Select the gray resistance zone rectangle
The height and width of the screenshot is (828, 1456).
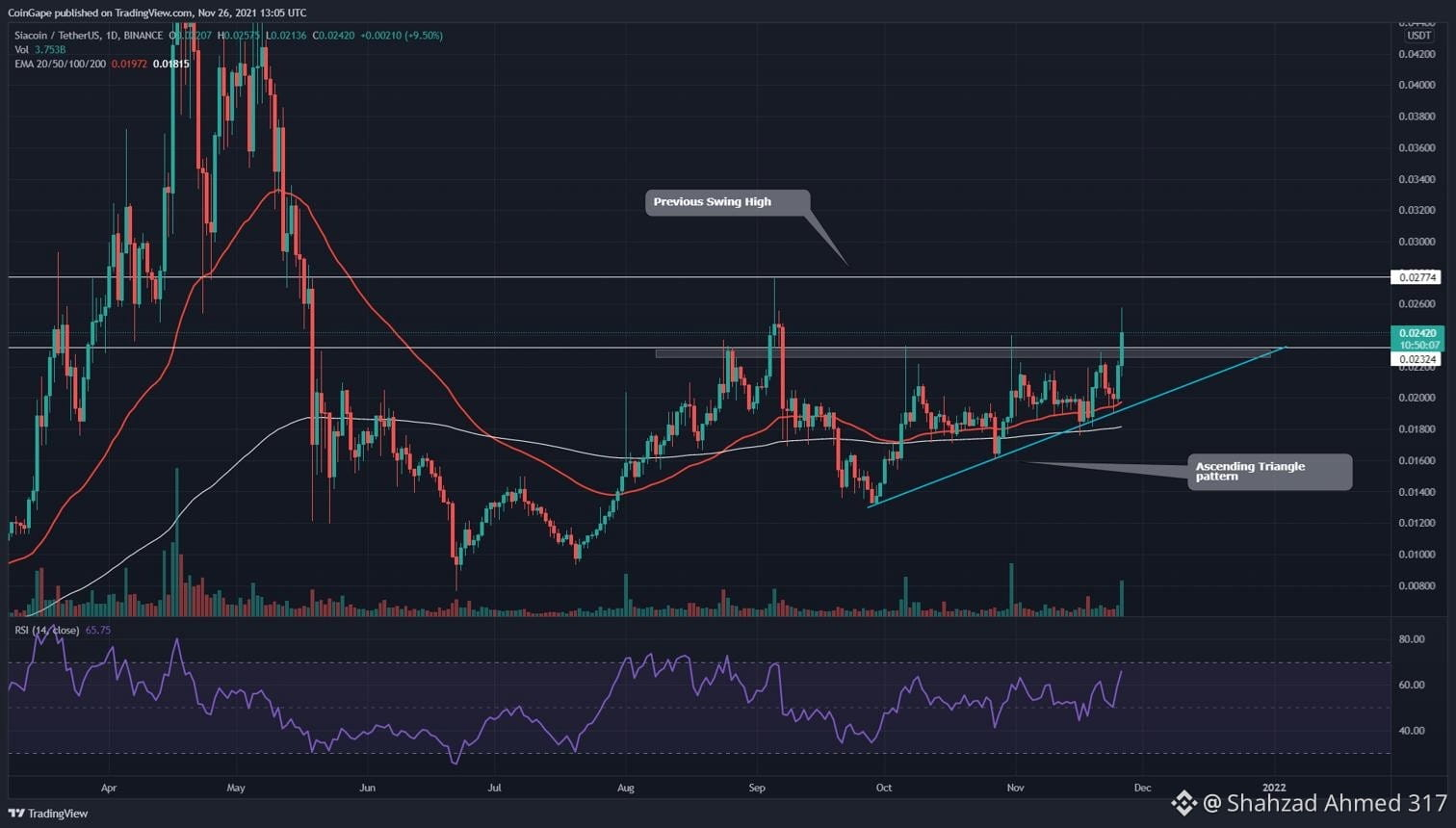tap(963, 353)
